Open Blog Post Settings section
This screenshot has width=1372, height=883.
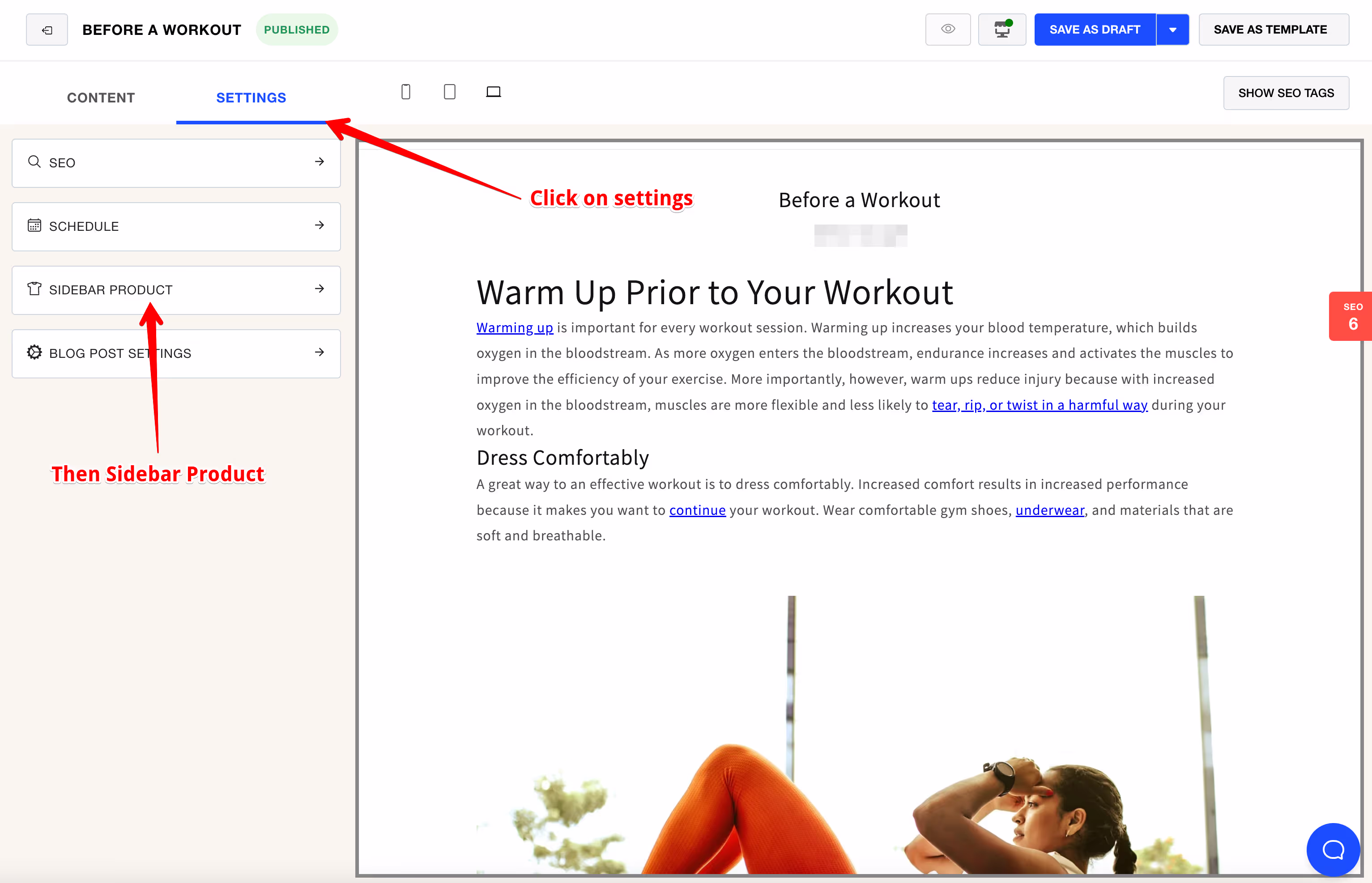pyautogui.click(x=176, y=354)
